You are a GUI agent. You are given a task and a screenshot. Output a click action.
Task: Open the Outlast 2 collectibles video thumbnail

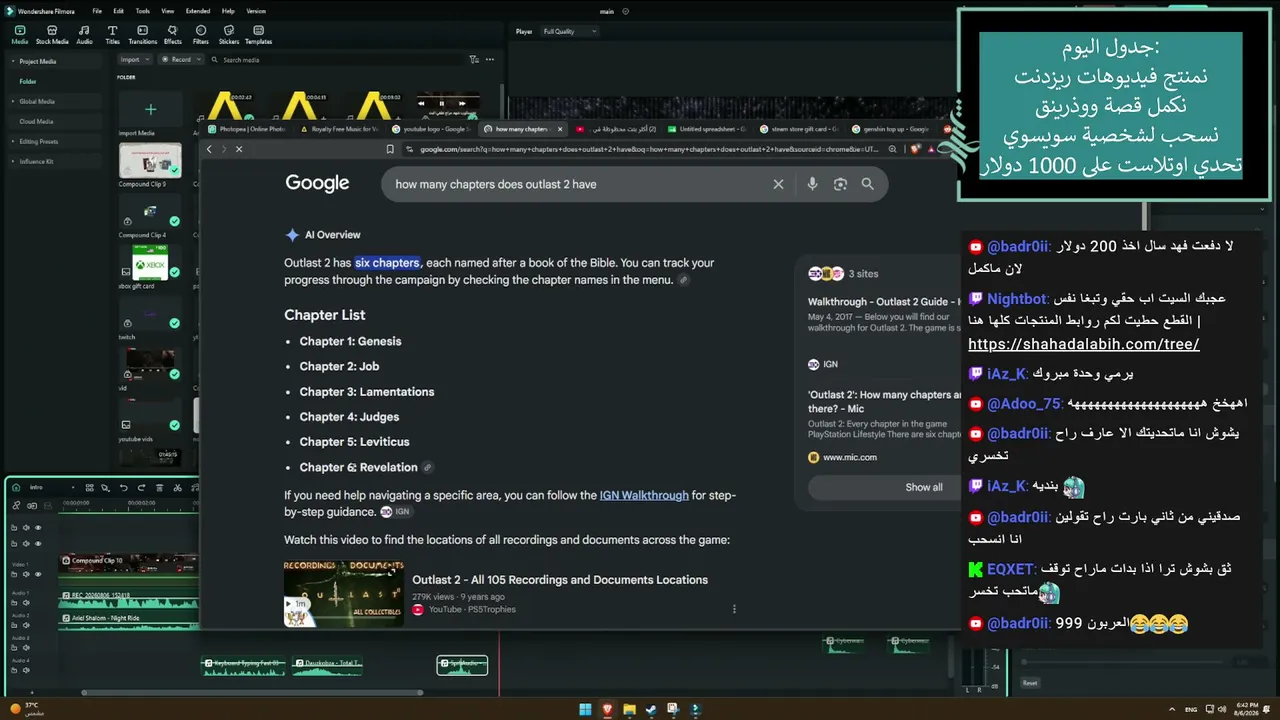pyautogui.click(x=344, y=593)
